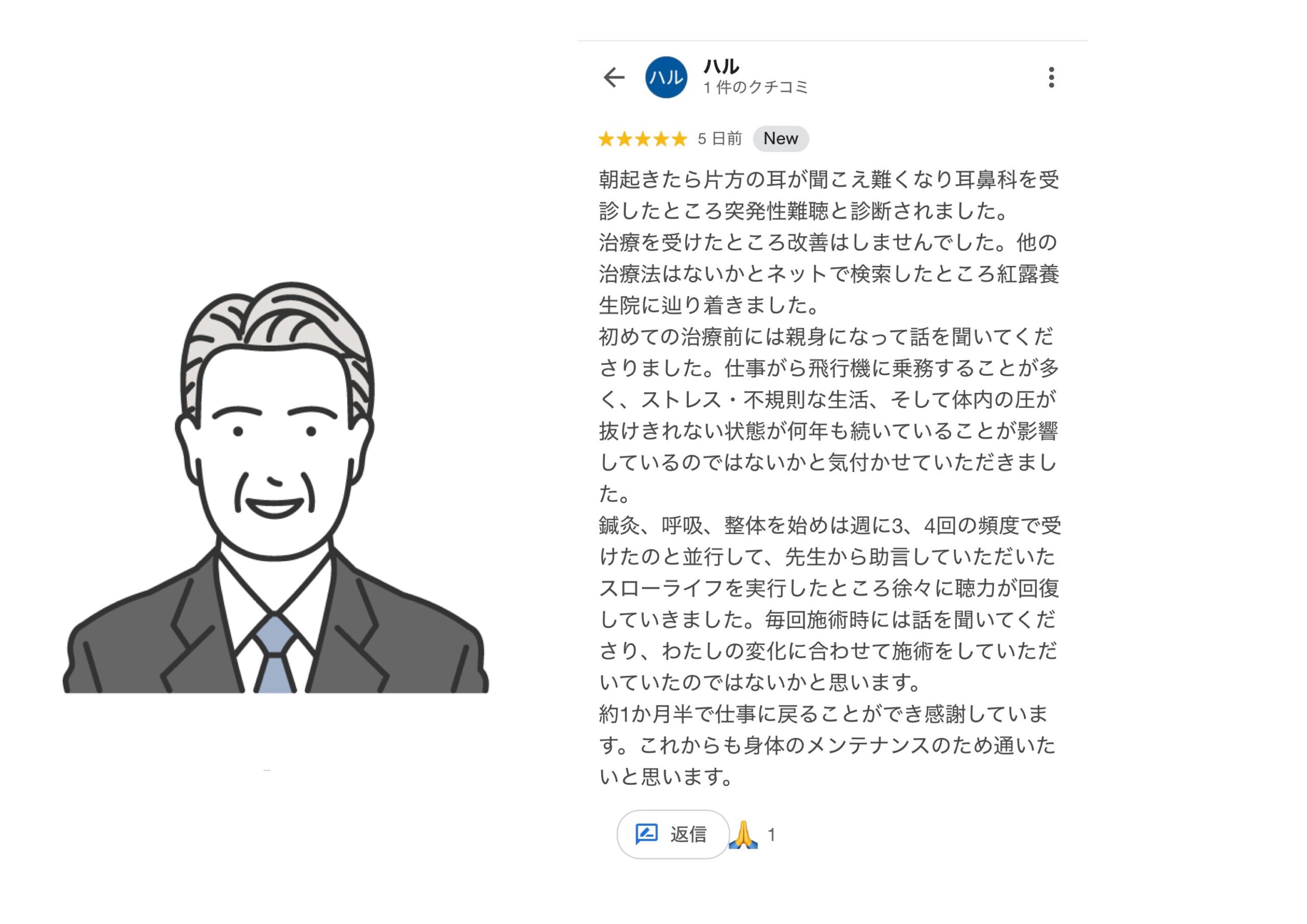Click the 5 日前 timestamp
This screenshot has width=1307, height=924.
coord(719,138)
